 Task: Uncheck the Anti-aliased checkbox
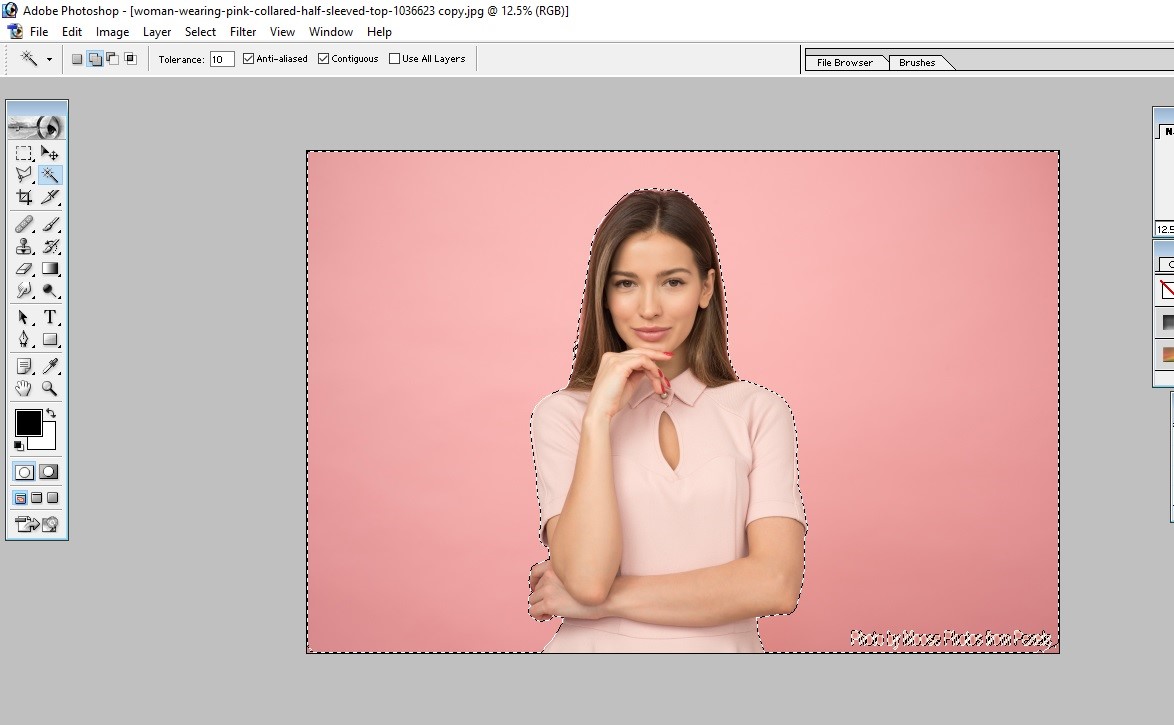(249, 58)
